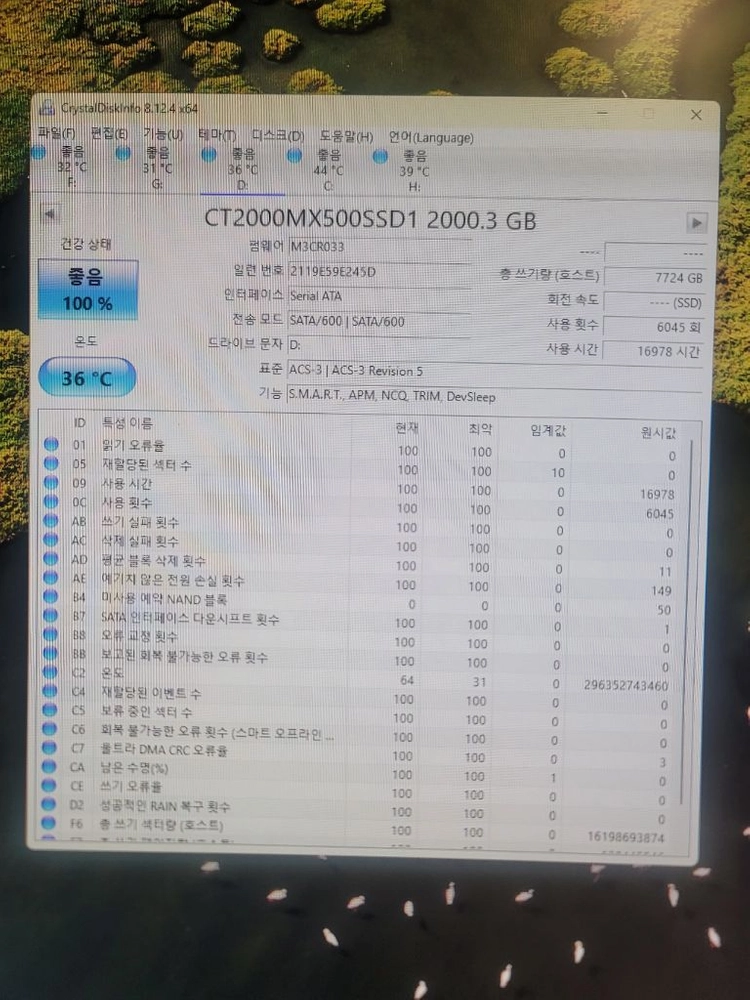Click the standard field ACS-3 | ACS-3 Revision 5

(494, 371)
